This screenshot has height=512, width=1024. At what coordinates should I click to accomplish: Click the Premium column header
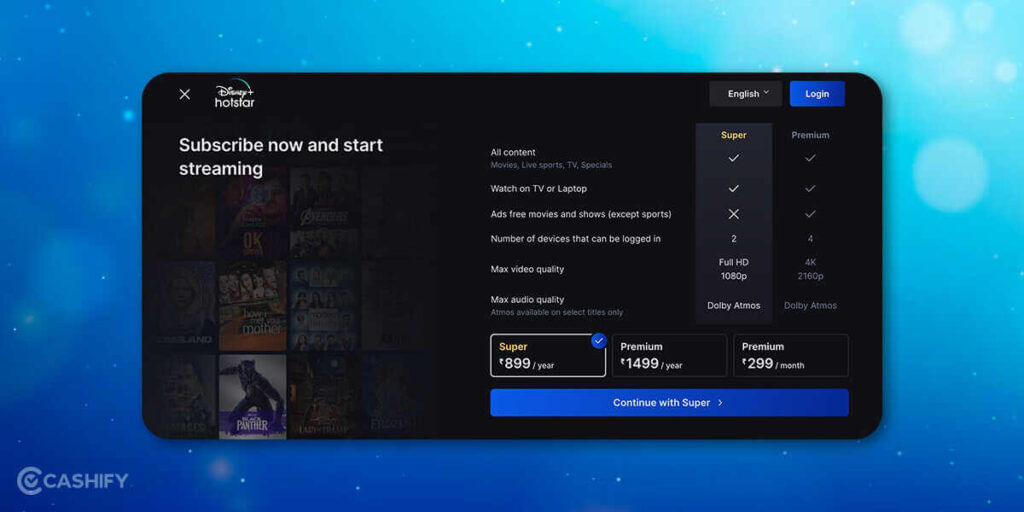pos(810,135)
